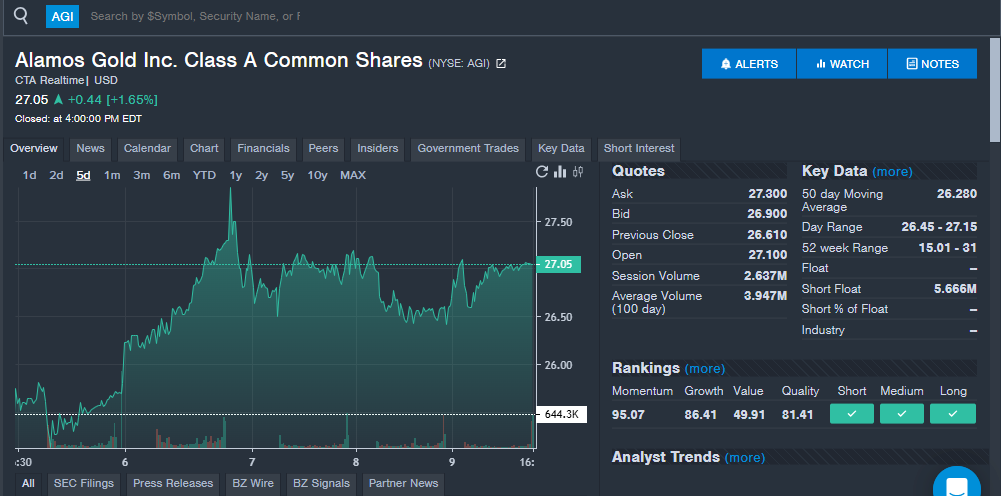
Task: Select the 5y chart range
Action: pos(287,176)
